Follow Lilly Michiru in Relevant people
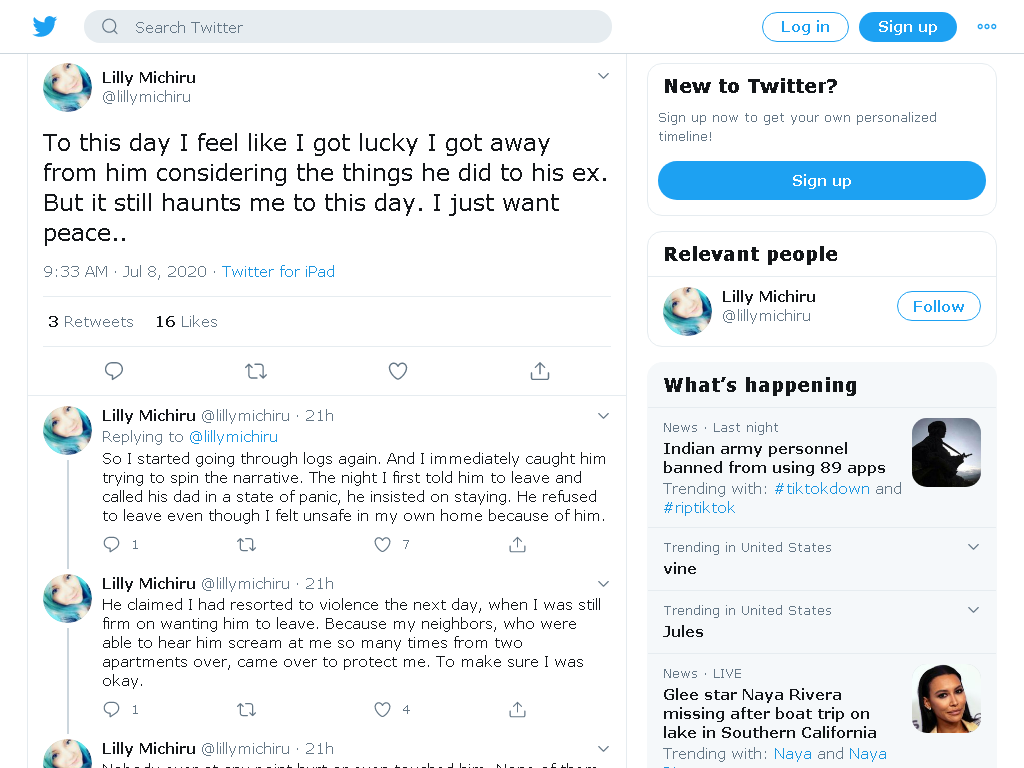The height and width of the screenshot is (768, 1024). click(x=938, y=306)
